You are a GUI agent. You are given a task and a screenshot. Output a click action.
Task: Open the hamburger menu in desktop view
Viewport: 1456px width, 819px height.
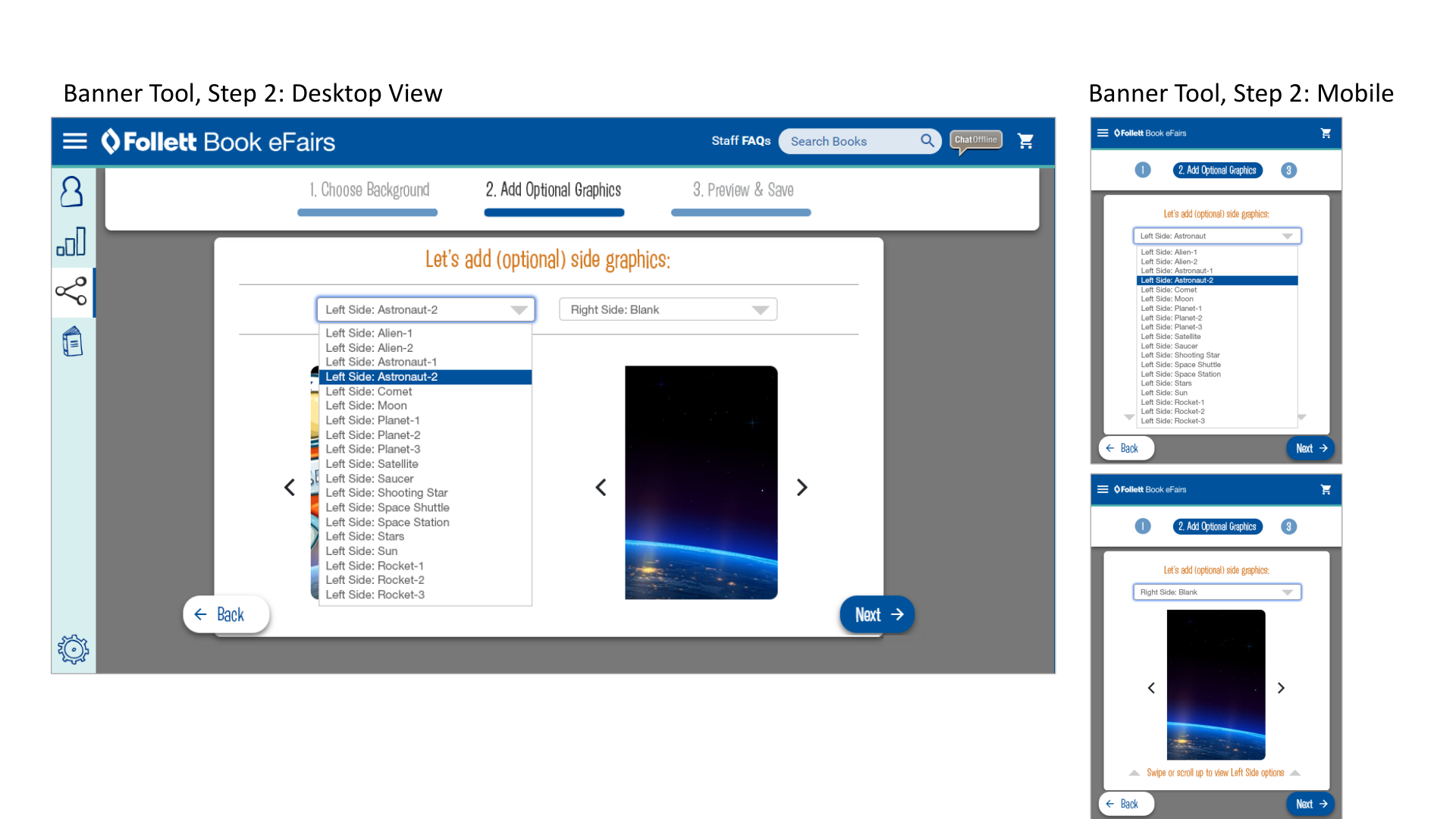[x=74, y=141]
